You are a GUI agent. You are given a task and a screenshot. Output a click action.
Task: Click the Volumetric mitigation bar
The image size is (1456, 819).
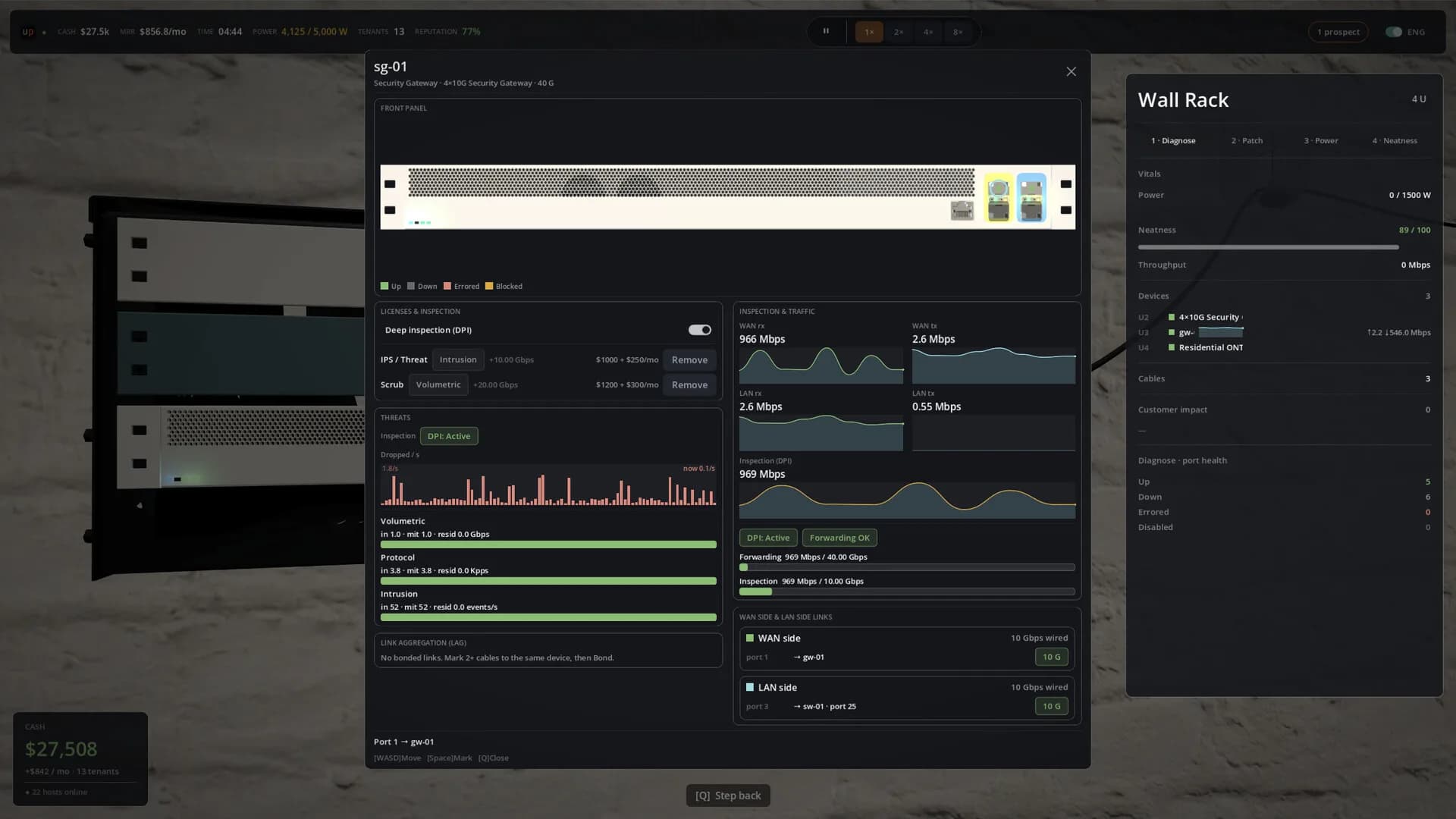[x=548, y=544]
